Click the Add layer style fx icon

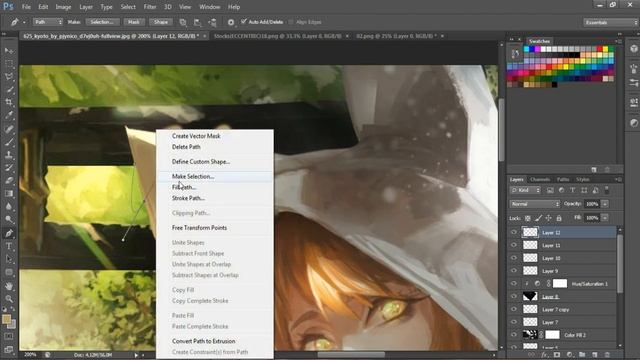click(x=544, y=355)
